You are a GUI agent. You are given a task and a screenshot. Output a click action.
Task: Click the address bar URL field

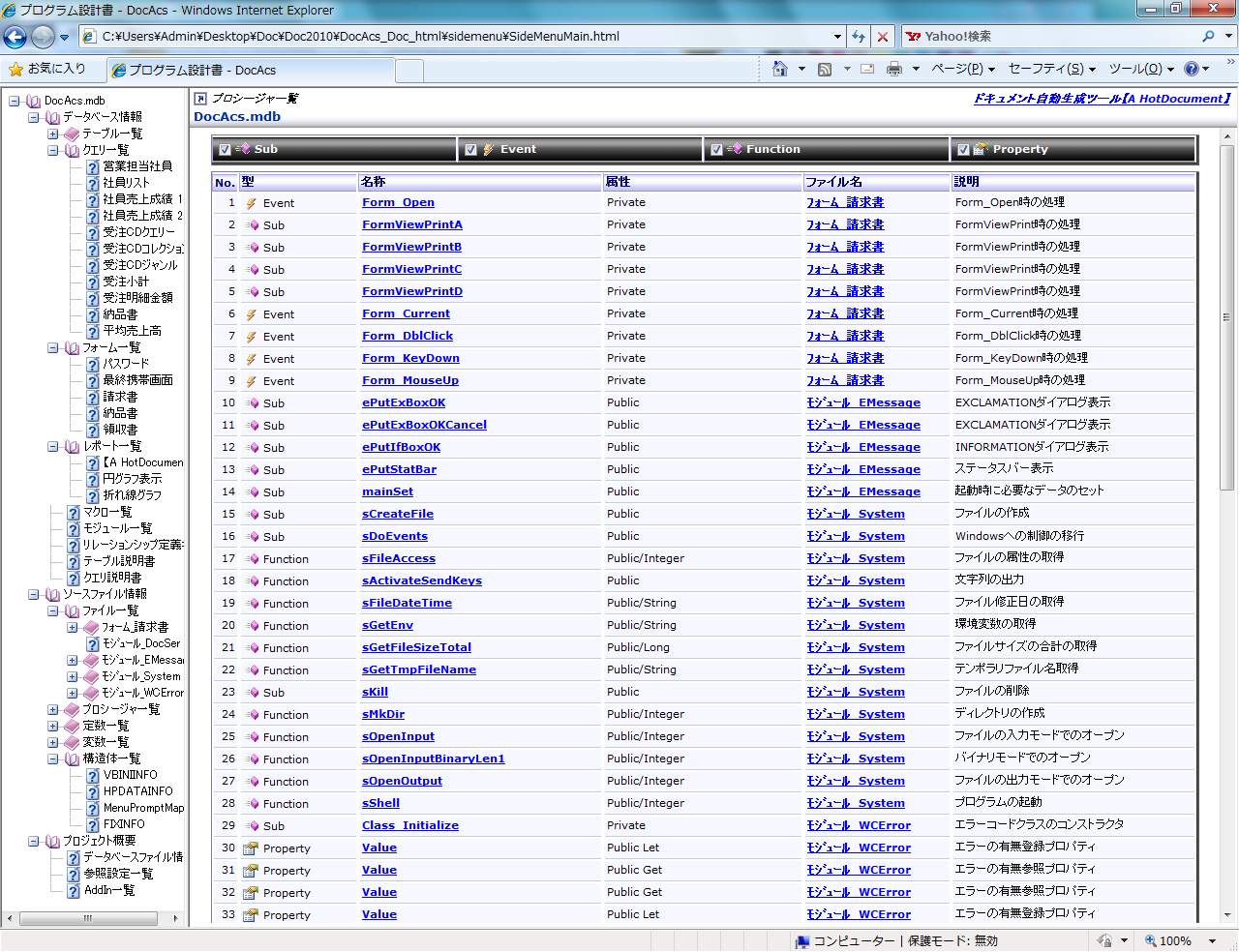click(x=455, y=37)
